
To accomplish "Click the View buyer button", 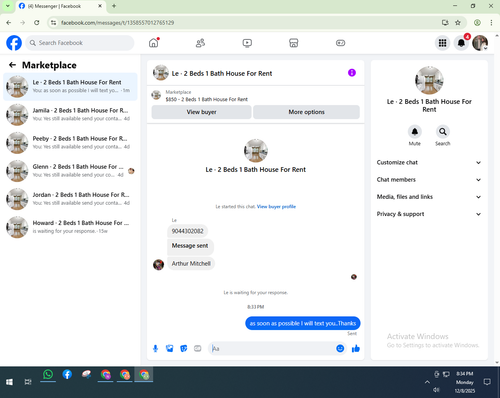I will pyautogui.click(x=201, y=112).
